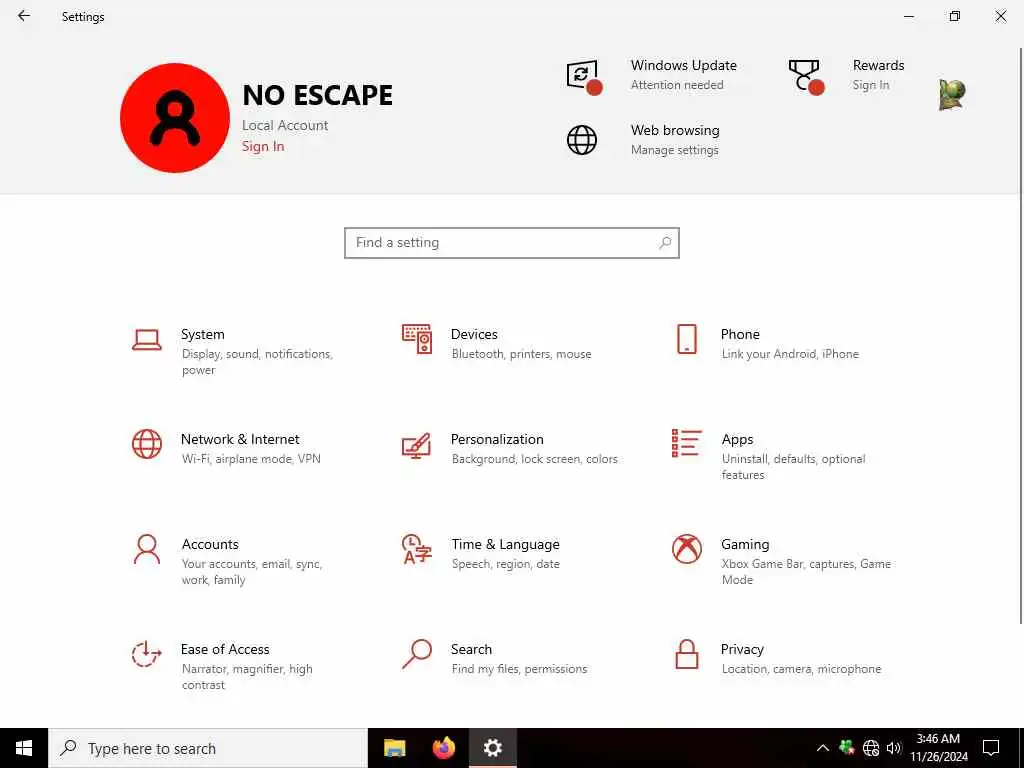Click the small image next to Rewards
The image size is (1024, 768).
click(x=952, y=95)
